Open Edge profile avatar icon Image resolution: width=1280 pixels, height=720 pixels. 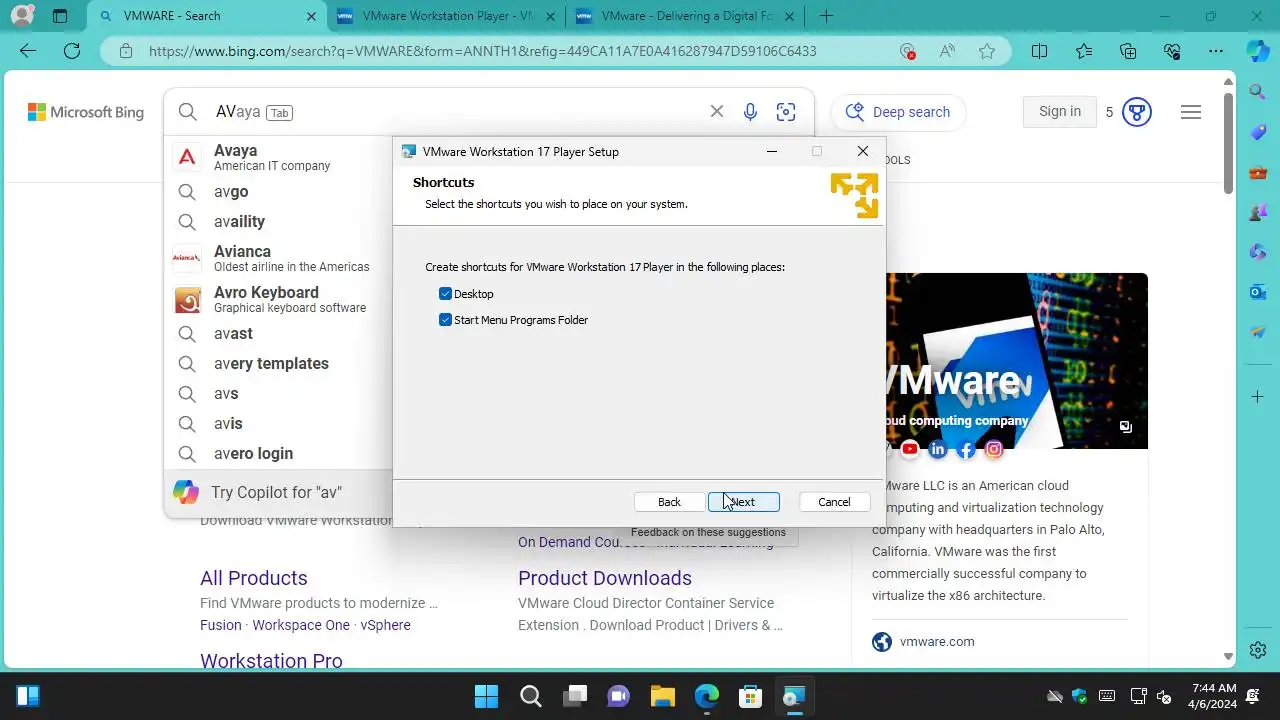[x=21, y=16]
